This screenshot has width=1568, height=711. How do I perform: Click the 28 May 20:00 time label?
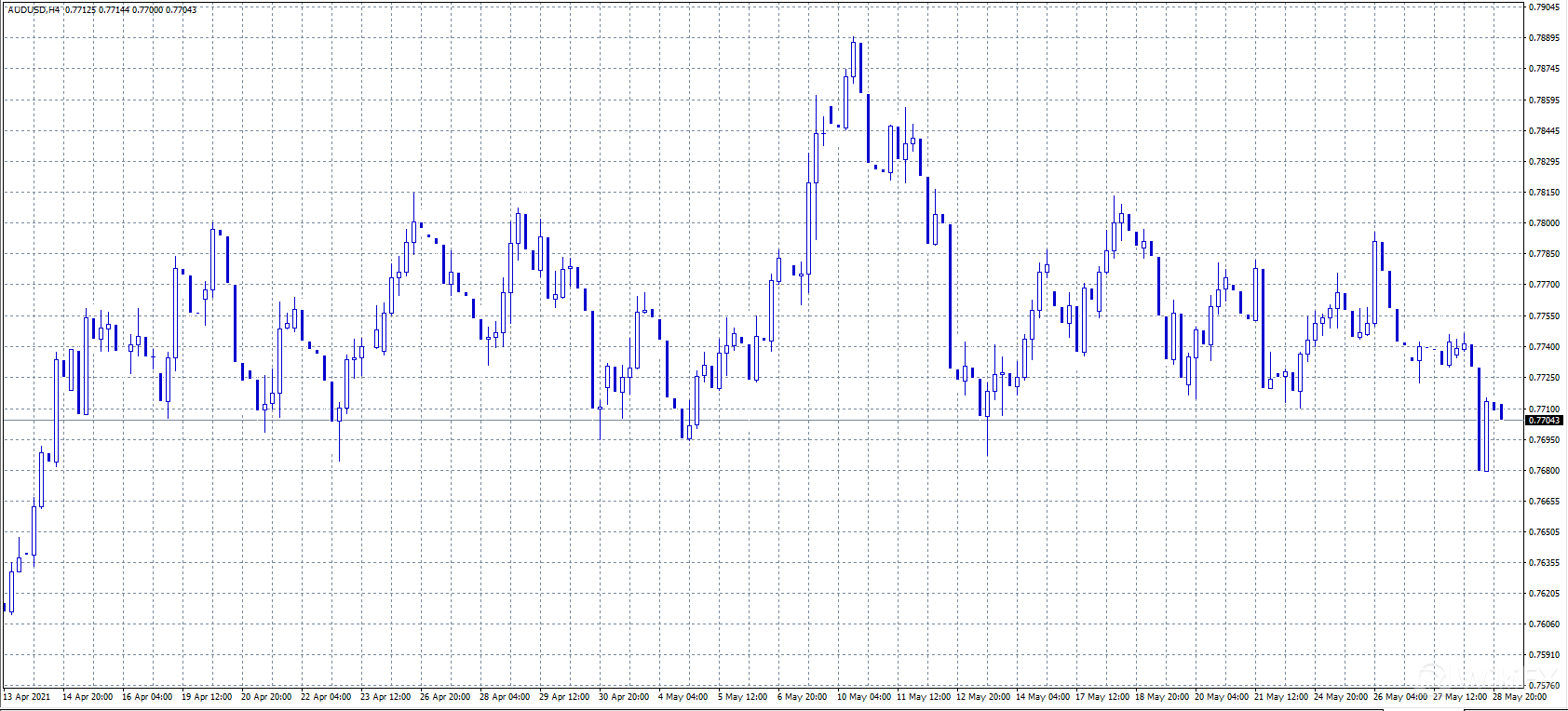pos(1520,697)
